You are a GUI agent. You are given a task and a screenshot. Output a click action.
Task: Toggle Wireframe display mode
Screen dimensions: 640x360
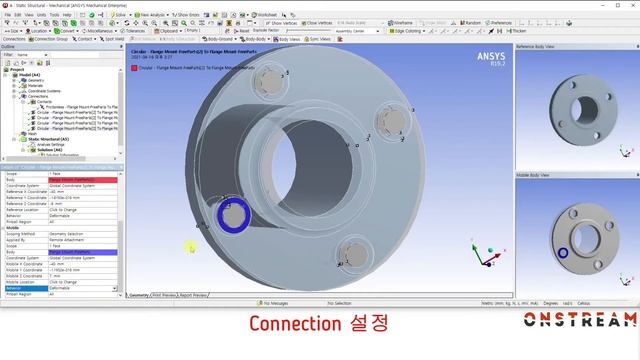coord(400,23)
